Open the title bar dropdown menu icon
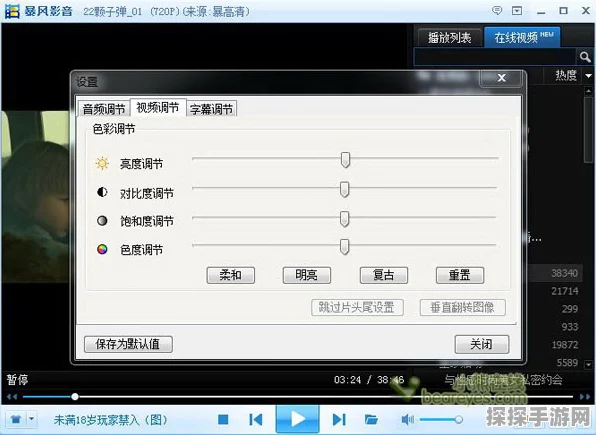The height and width of the screenshot is (435, 596). tap(517, 11)
